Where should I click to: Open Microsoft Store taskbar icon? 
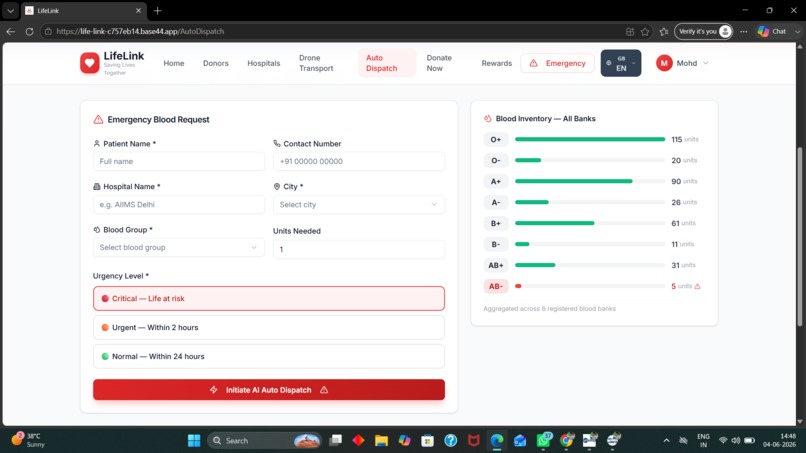[427, 441]
